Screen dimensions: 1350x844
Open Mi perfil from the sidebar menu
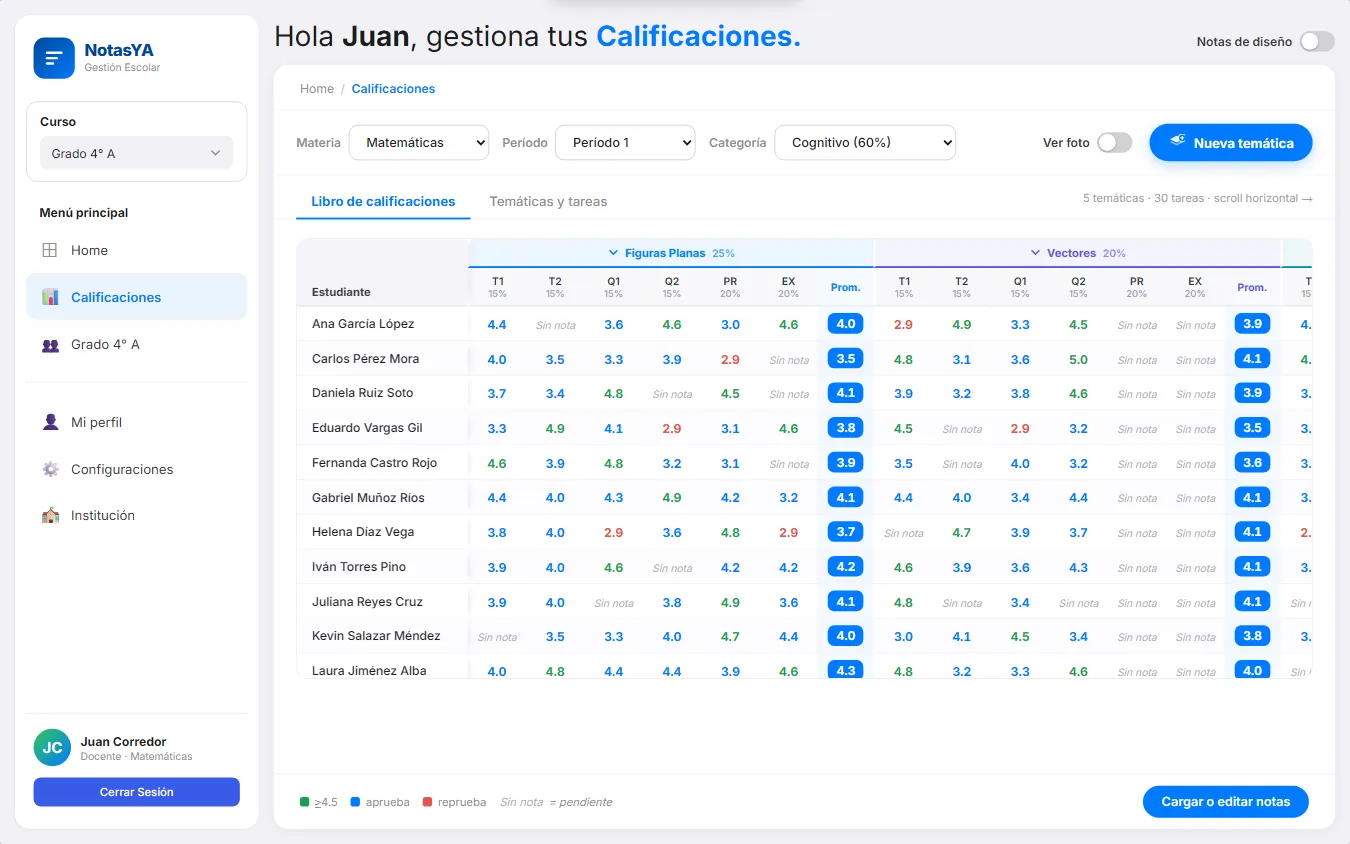coord(136,422)
